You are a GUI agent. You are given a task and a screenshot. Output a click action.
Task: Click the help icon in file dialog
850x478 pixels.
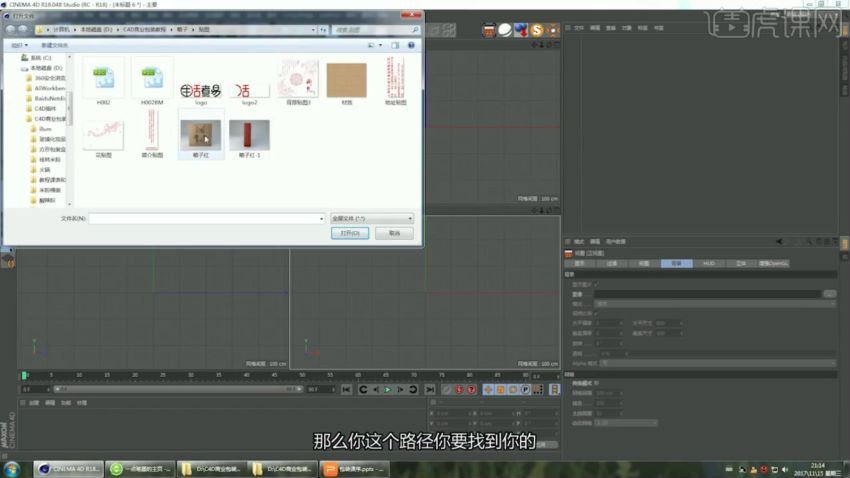[411, 45]
